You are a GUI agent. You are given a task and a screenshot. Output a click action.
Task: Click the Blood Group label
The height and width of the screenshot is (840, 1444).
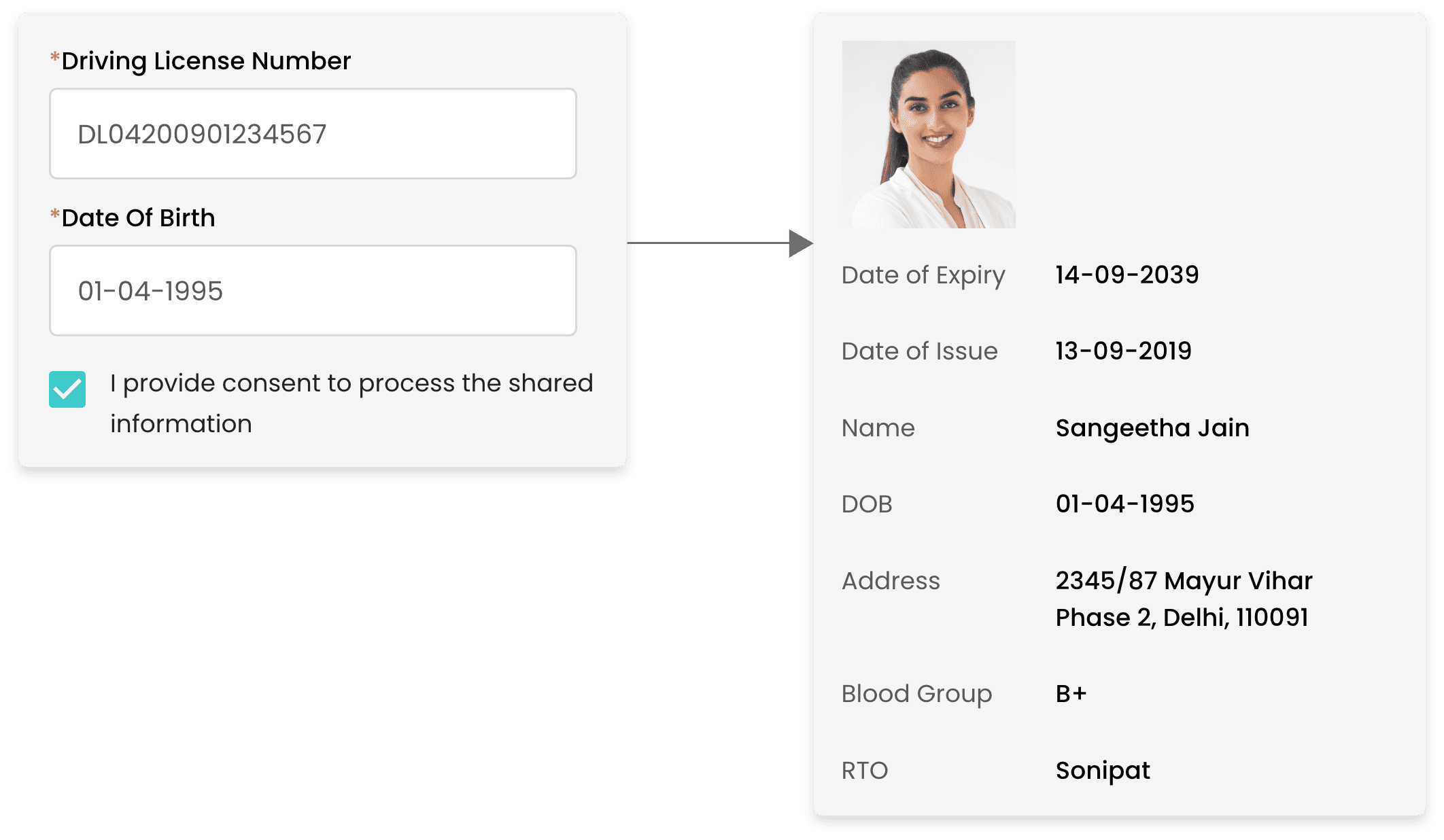point(916,694)
